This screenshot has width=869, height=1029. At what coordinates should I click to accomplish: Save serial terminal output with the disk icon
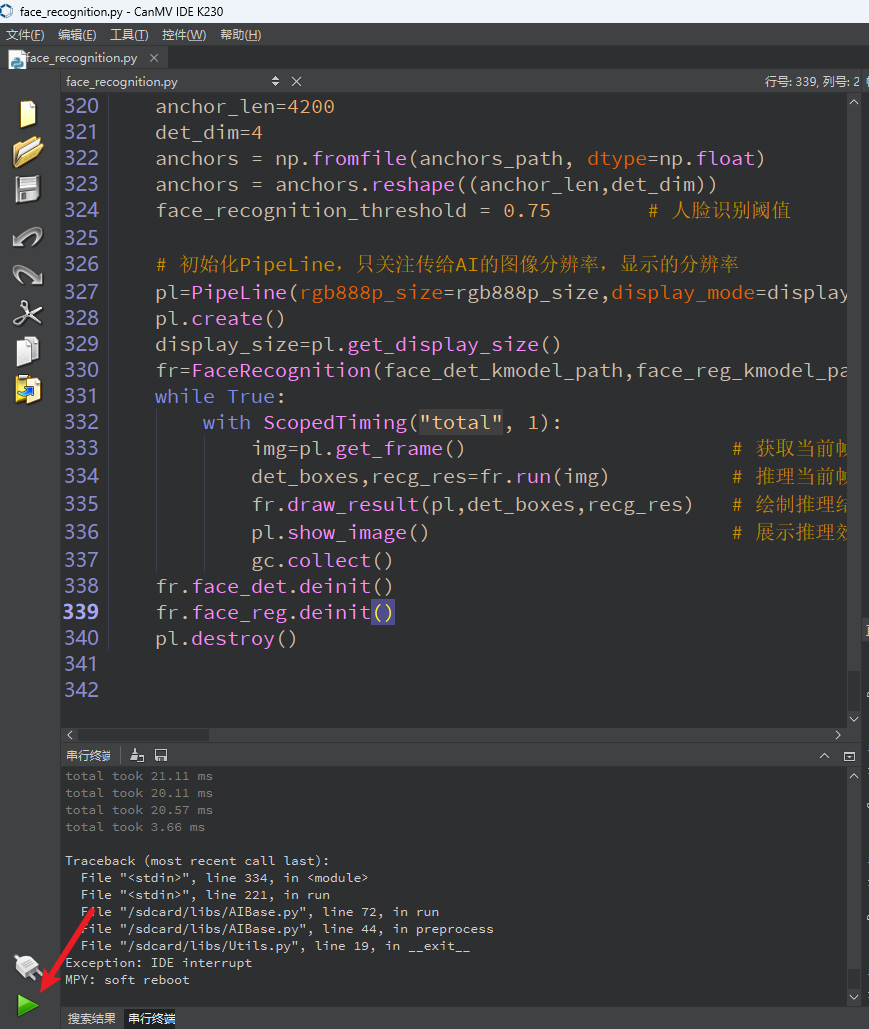coord(161,755)
